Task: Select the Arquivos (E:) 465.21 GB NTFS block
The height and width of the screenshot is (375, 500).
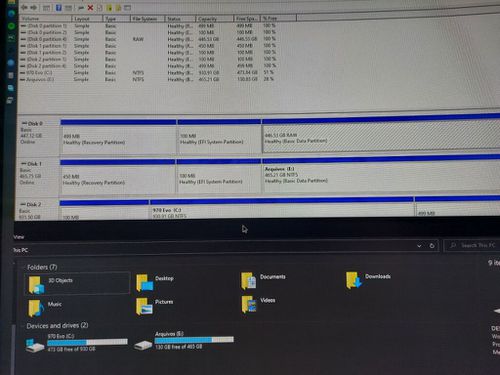Action: pos(381,173)
